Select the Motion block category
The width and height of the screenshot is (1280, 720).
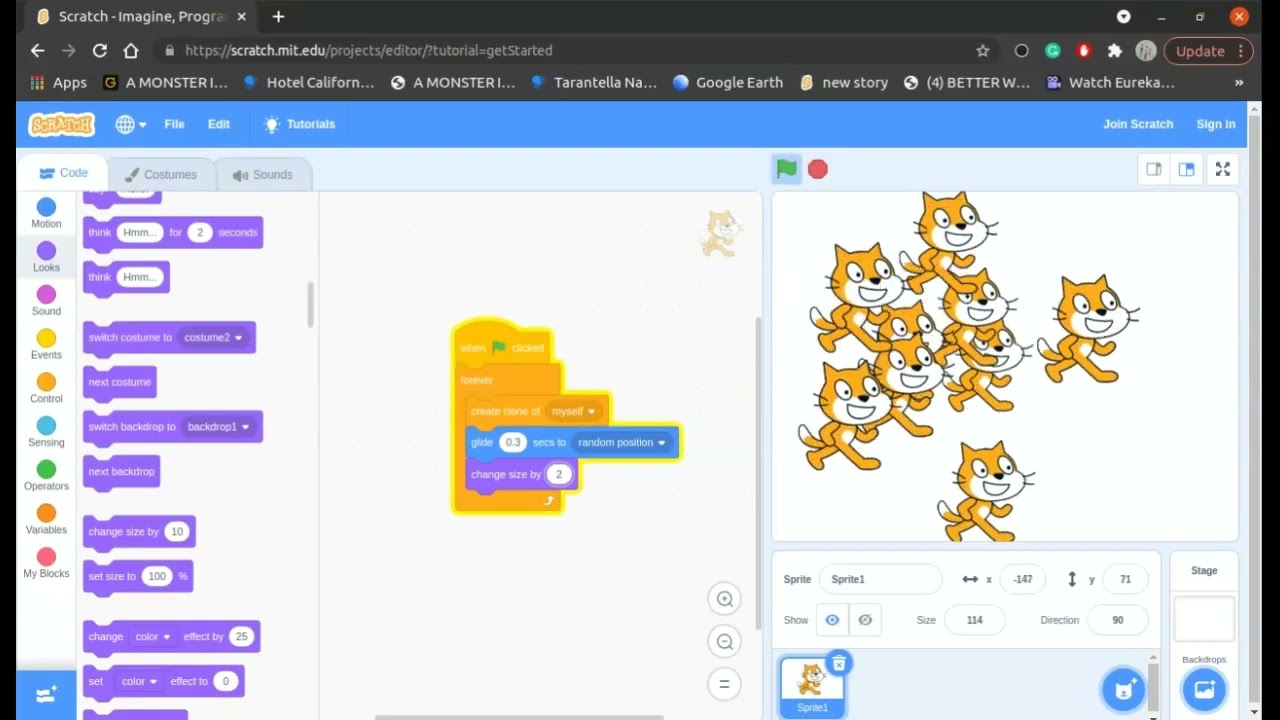tap(46, 213)
